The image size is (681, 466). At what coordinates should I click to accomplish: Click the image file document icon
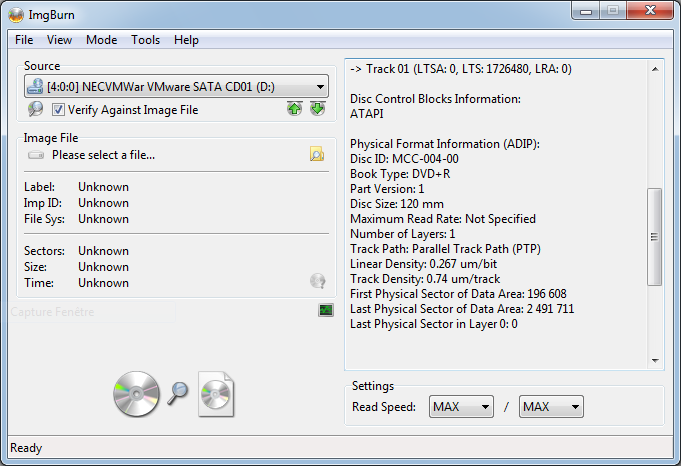pos(216,394)
